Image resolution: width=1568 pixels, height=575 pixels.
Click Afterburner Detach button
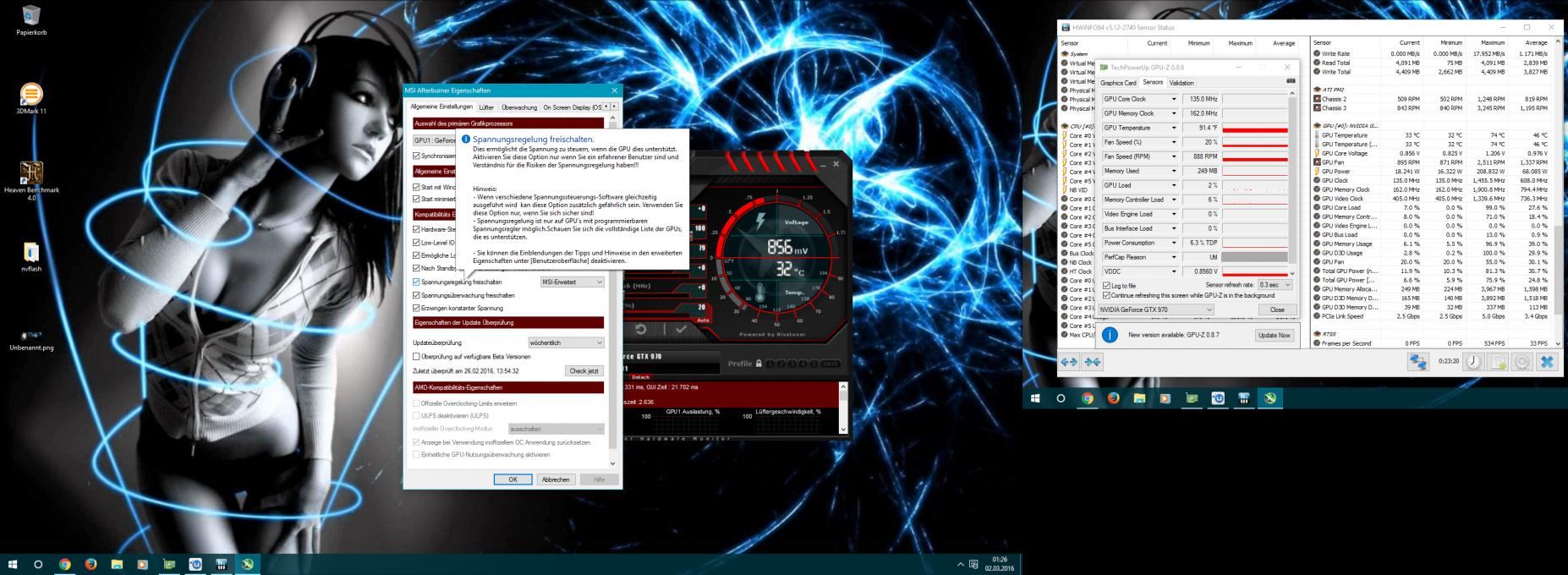(640, 377)
